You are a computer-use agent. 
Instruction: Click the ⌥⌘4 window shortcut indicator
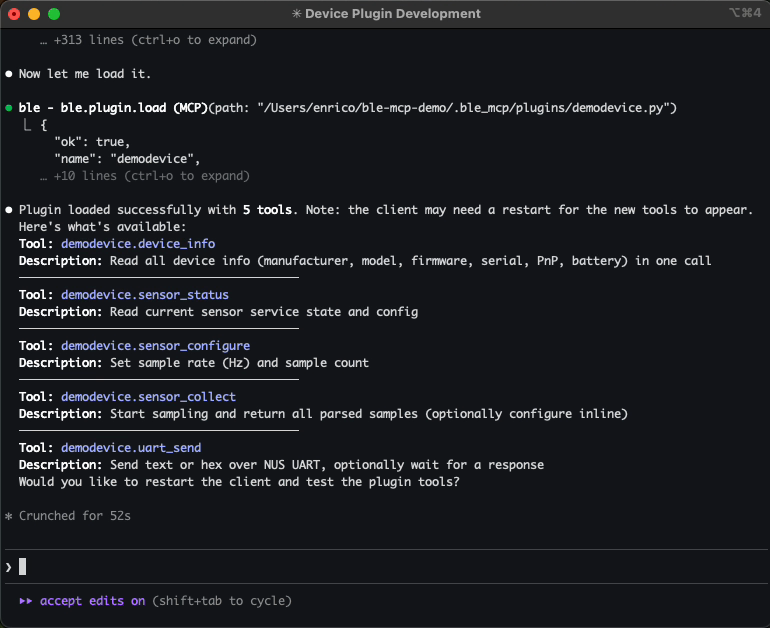click(x=745, y=14)
